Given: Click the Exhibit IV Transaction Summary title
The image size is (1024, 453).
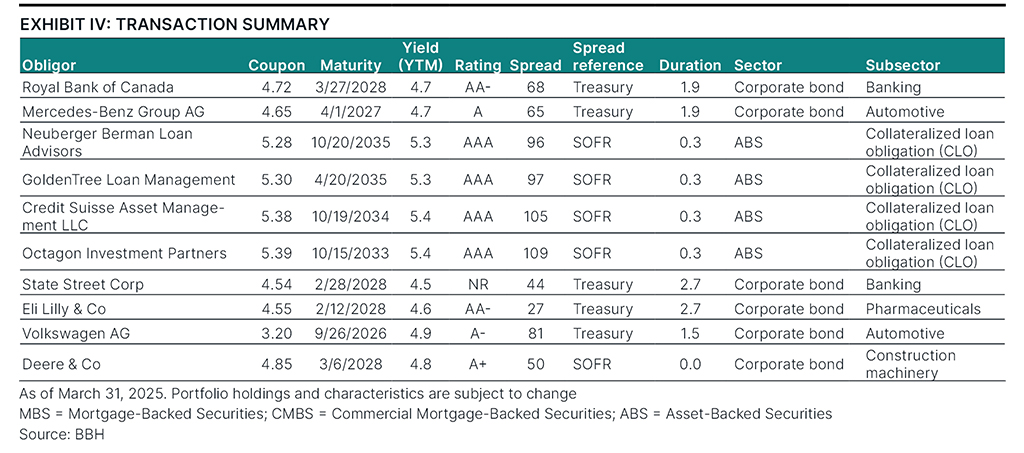Looking at the screenshot, I should [x=174, y=23].
